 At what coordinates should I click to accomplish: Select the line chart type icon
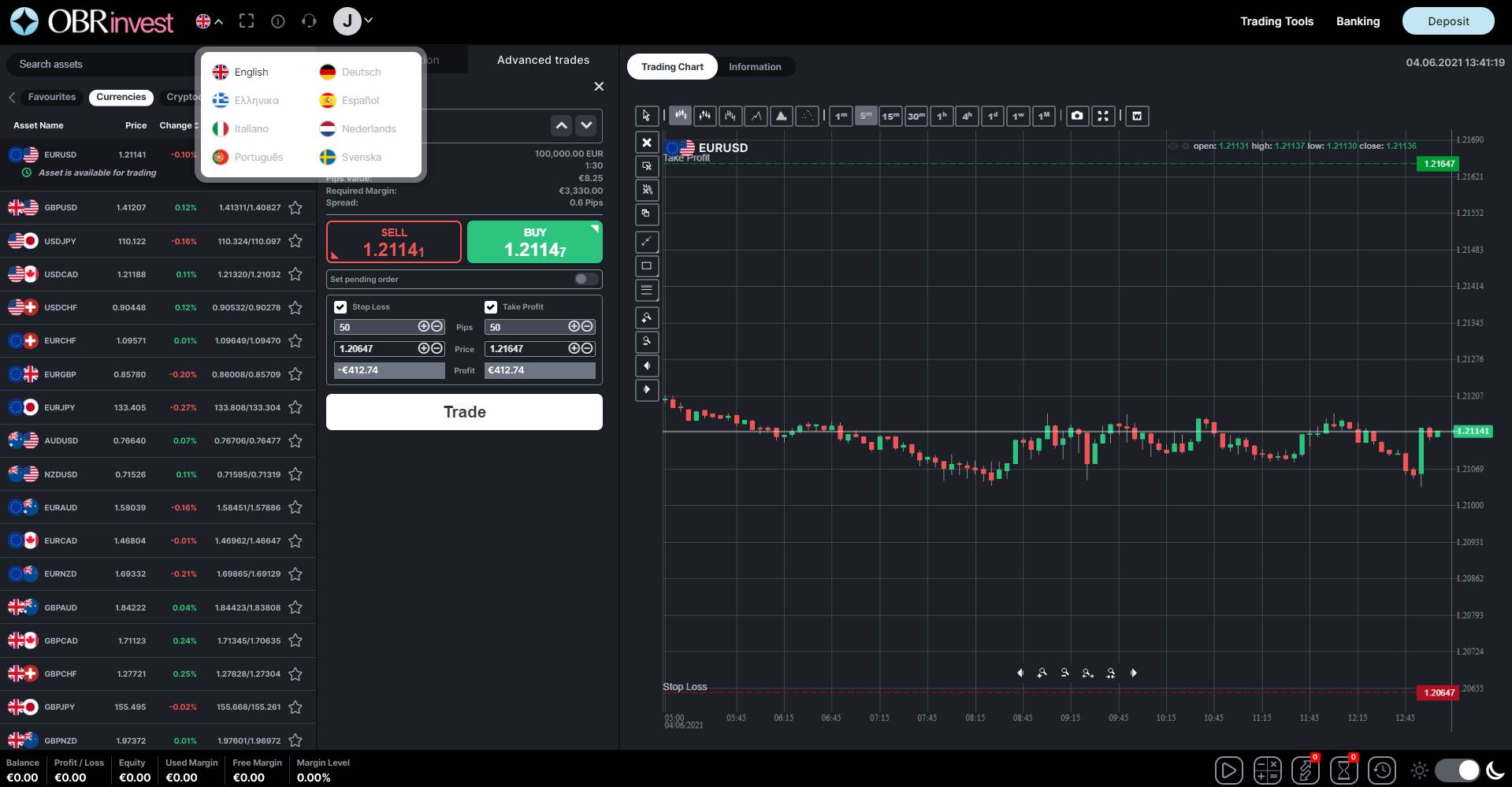point(756,116)
